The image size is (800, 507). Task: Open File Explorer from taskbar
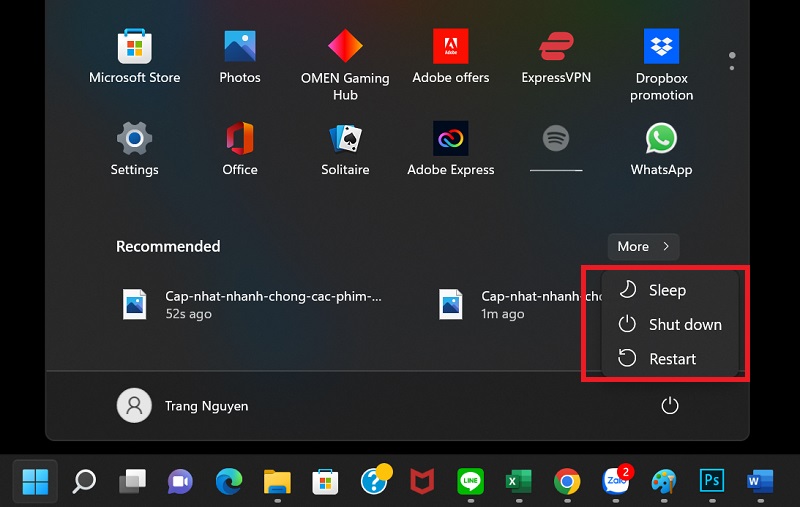click(x=277, y=481)
